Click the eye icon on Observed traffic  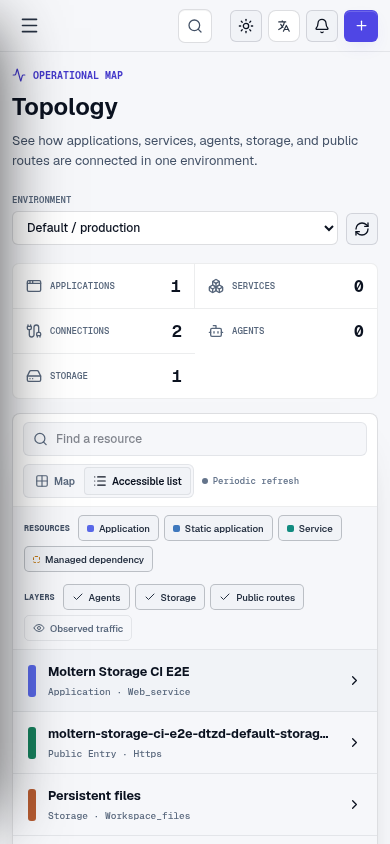39,628
